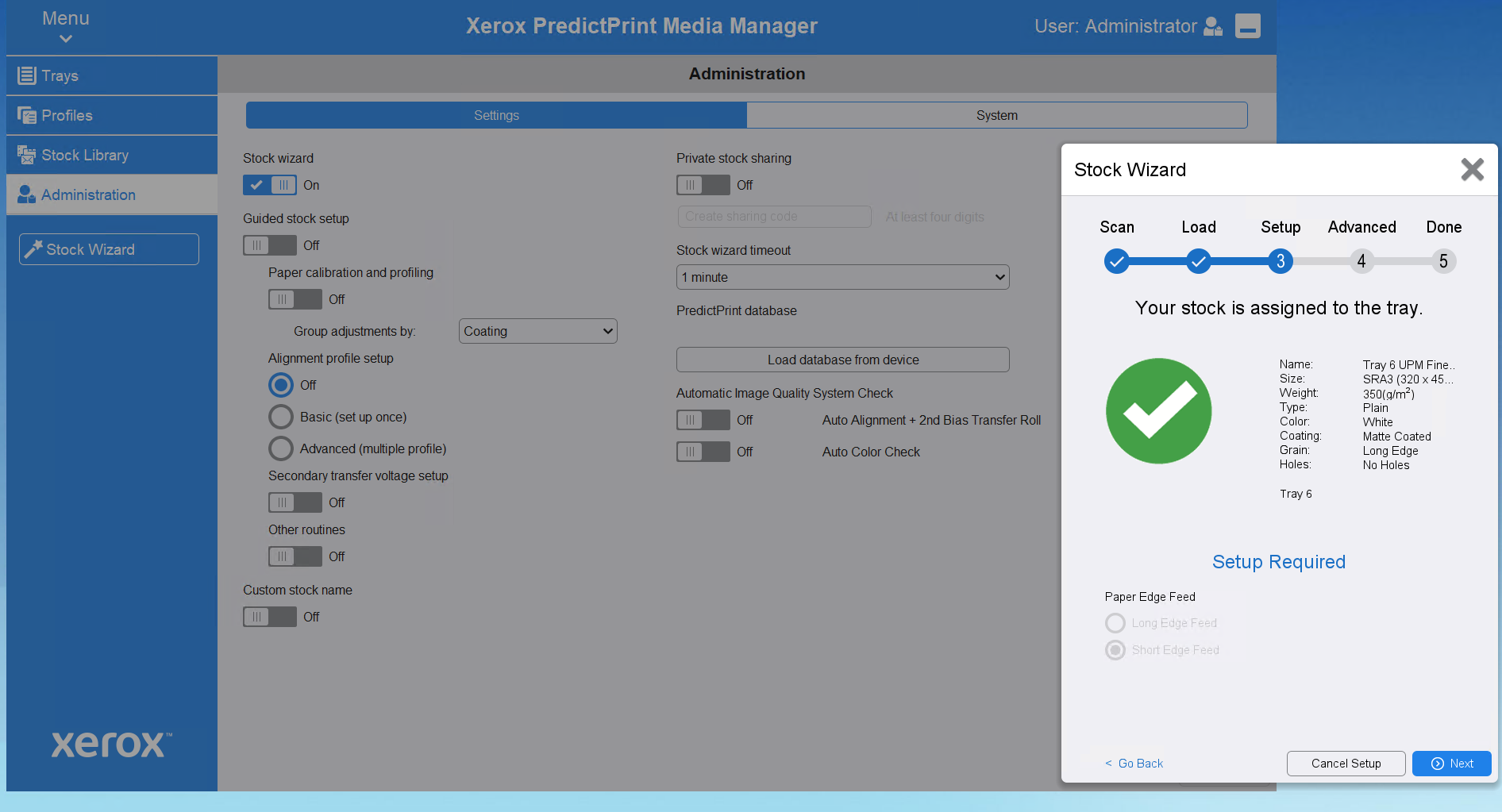
Task: Expand the Menu chevron
Action: tap(66, 39)
